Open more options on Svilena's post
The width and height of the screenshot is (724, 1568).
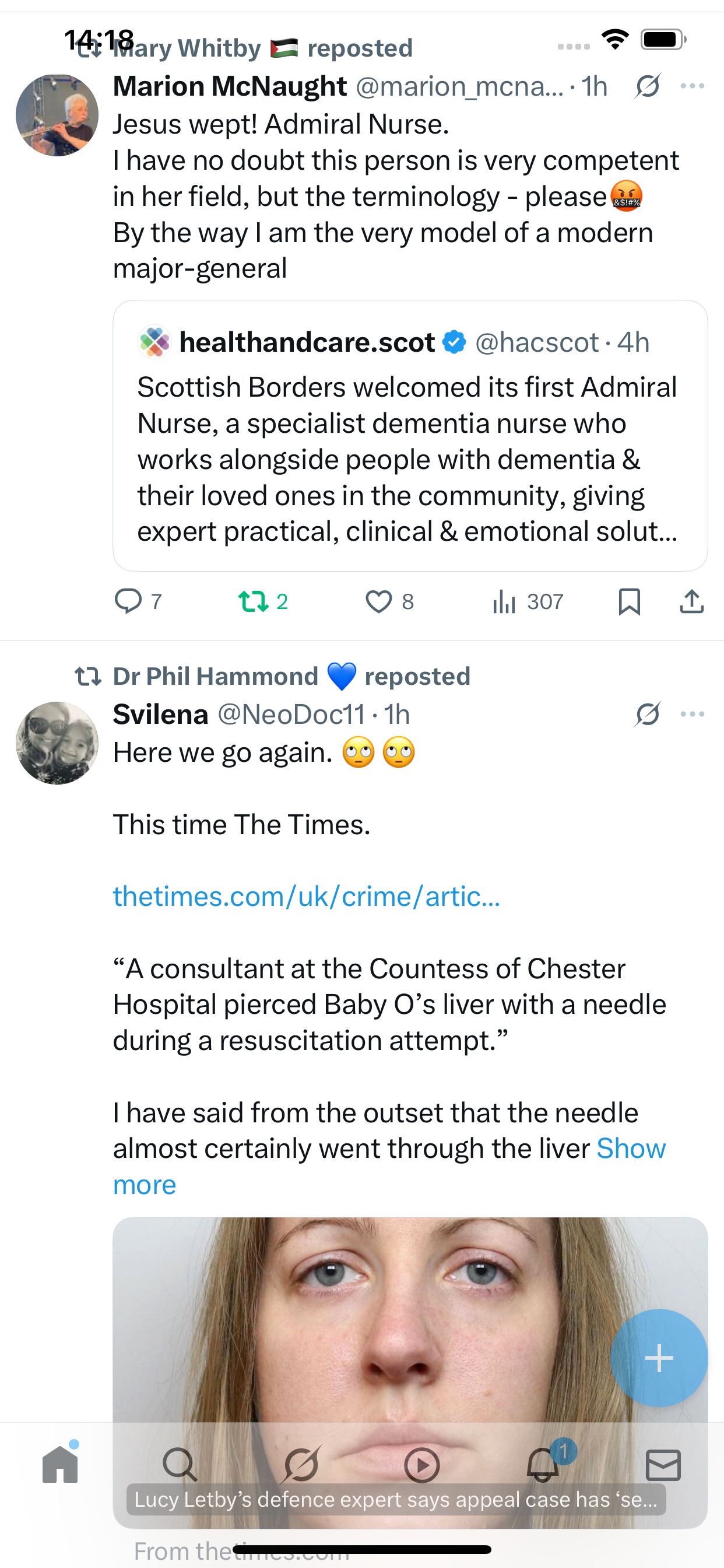[x=693, y=714]
